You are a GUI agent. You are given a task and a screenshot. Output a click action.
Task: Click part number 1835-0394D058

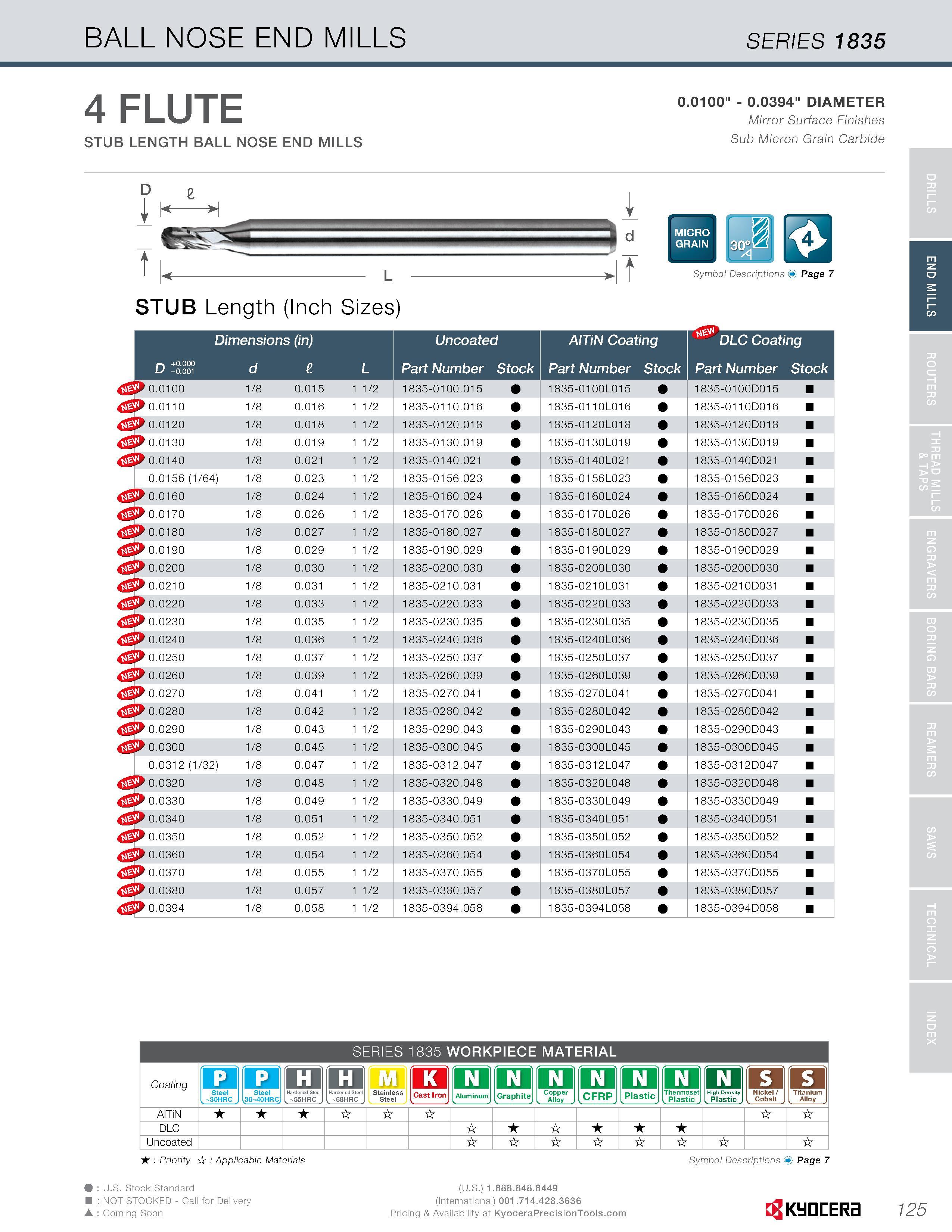(x=736, y=908)
